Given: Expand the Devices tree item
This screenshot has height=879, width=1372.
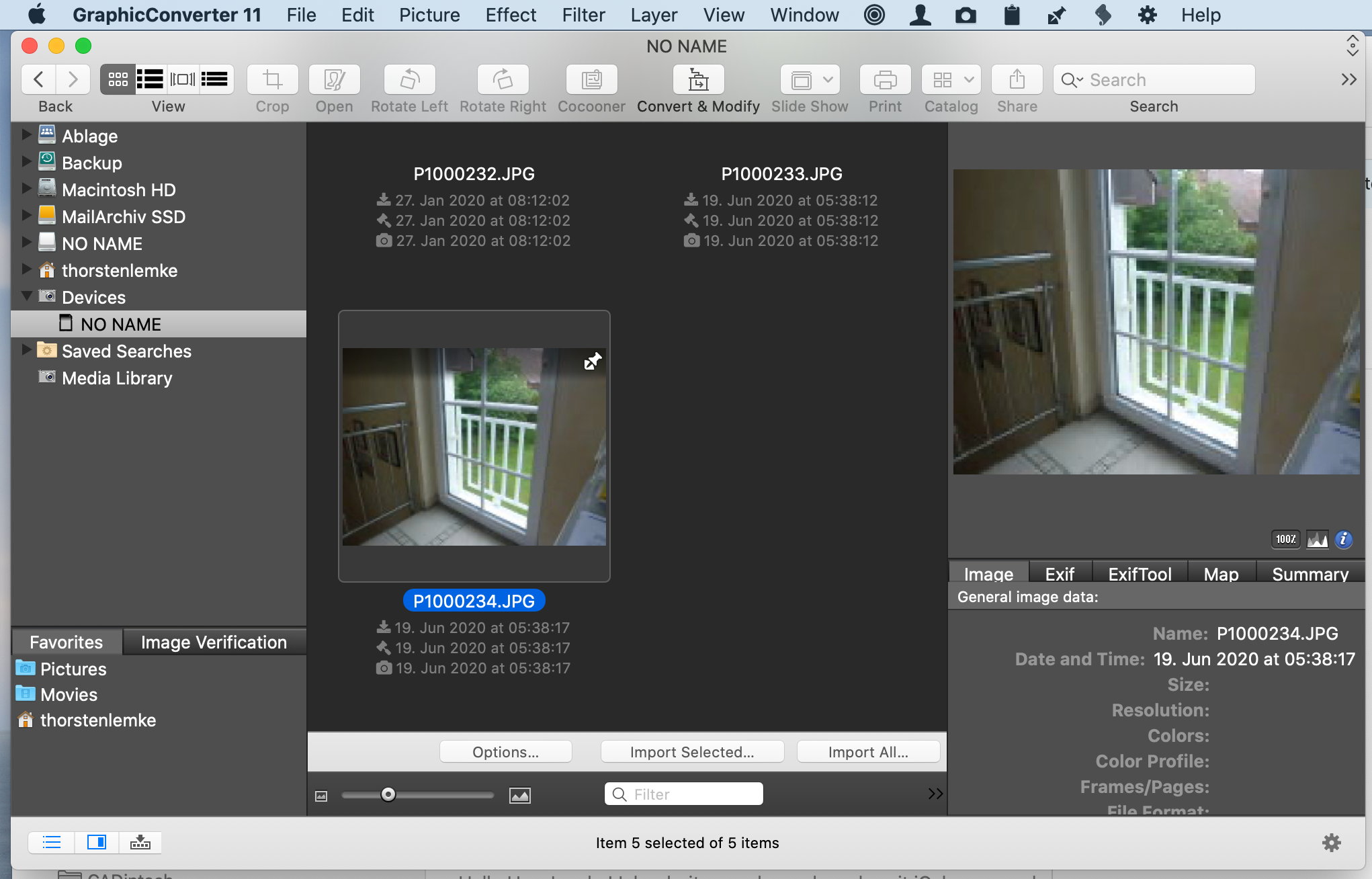Looking at the screenshot, I should 26,296.
